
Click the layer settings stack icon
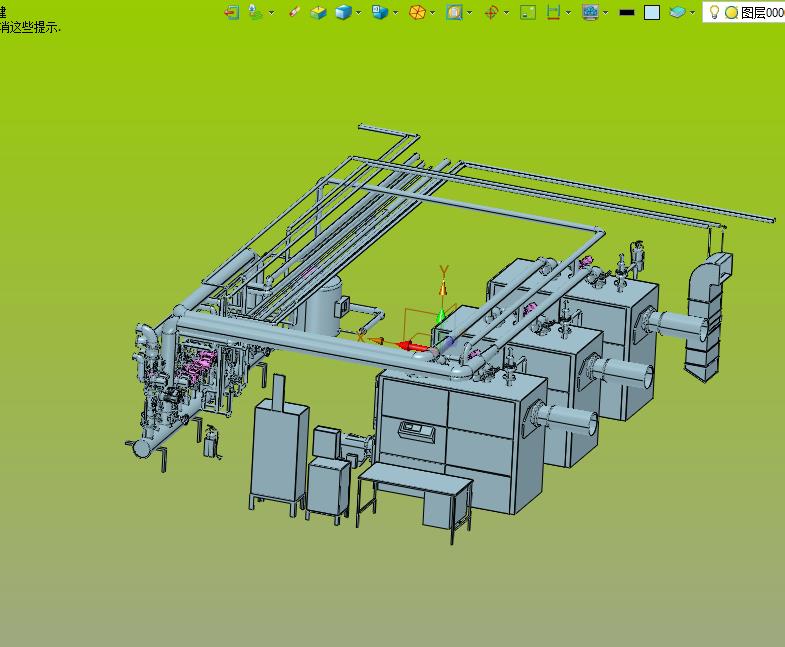pos(255,12)
